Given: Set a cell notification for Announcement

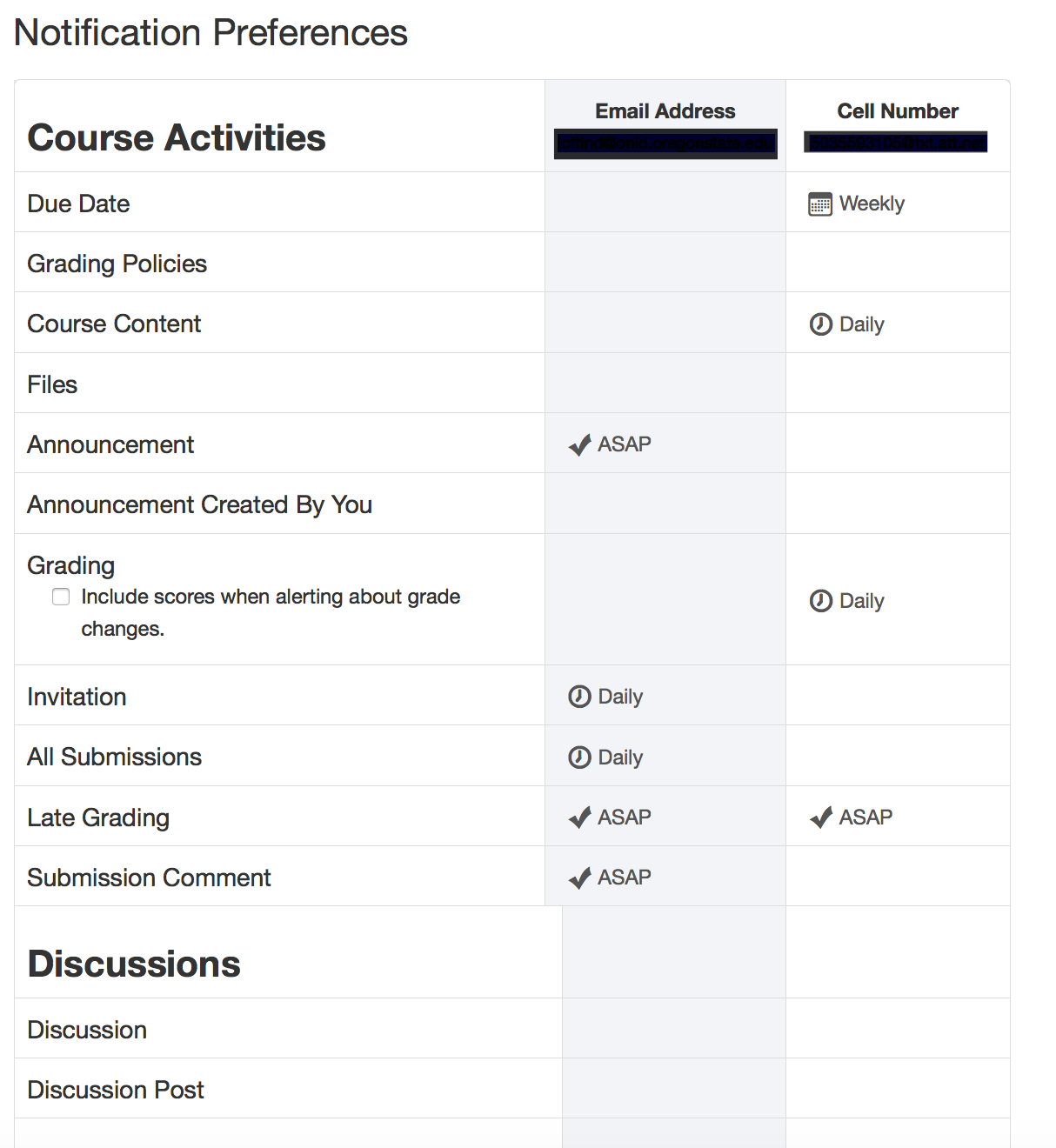Looking at the screenshot, I should tap(898, 444).
